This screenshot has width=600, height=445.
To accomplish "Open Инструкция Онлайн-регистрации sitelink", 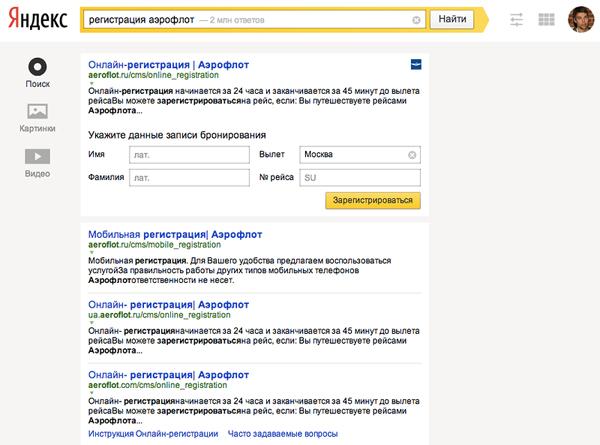I will coord(152,433).
